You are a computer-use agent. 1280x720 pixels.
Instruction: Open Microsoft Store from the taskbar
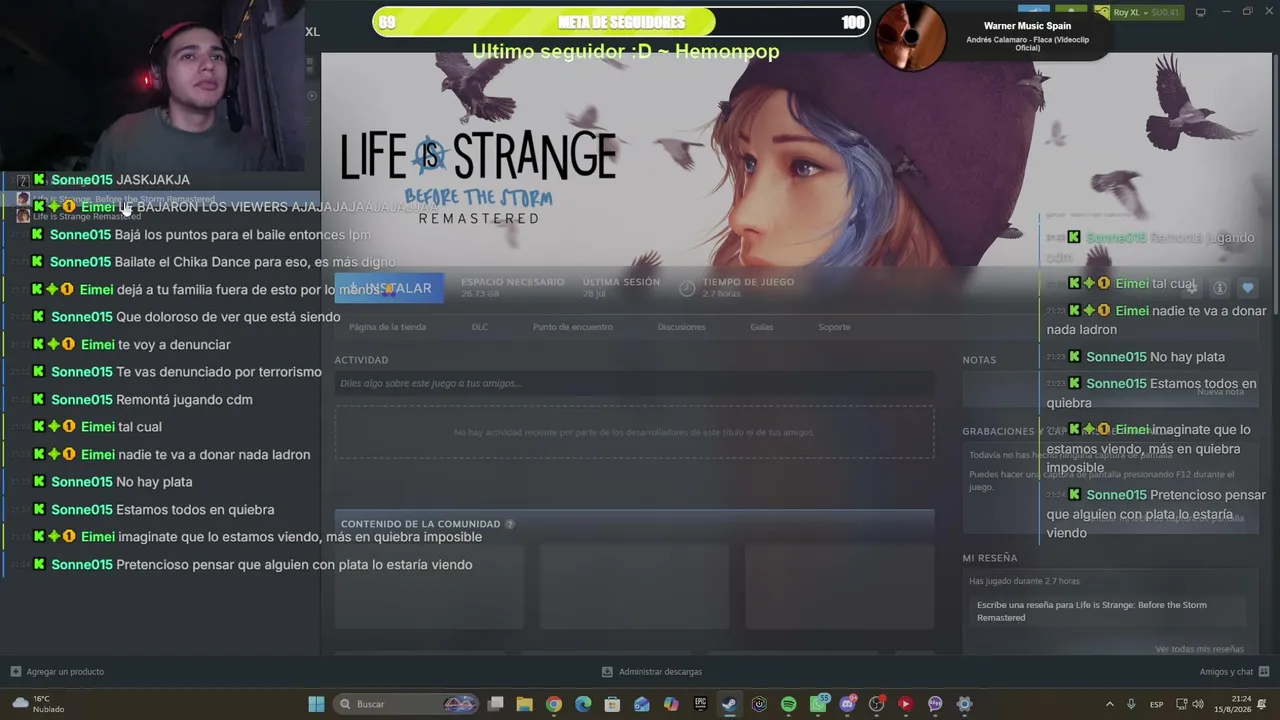pos(612,704)
